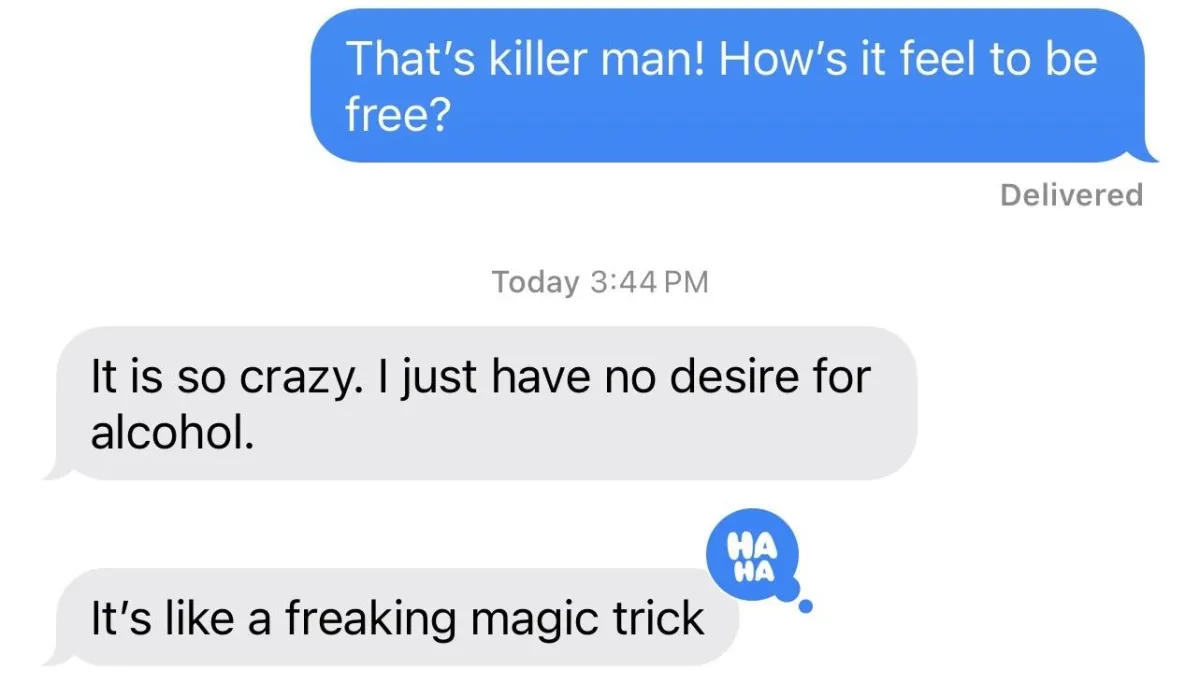Click the word "alcohol." in the gray bubble

coord(166,433)
